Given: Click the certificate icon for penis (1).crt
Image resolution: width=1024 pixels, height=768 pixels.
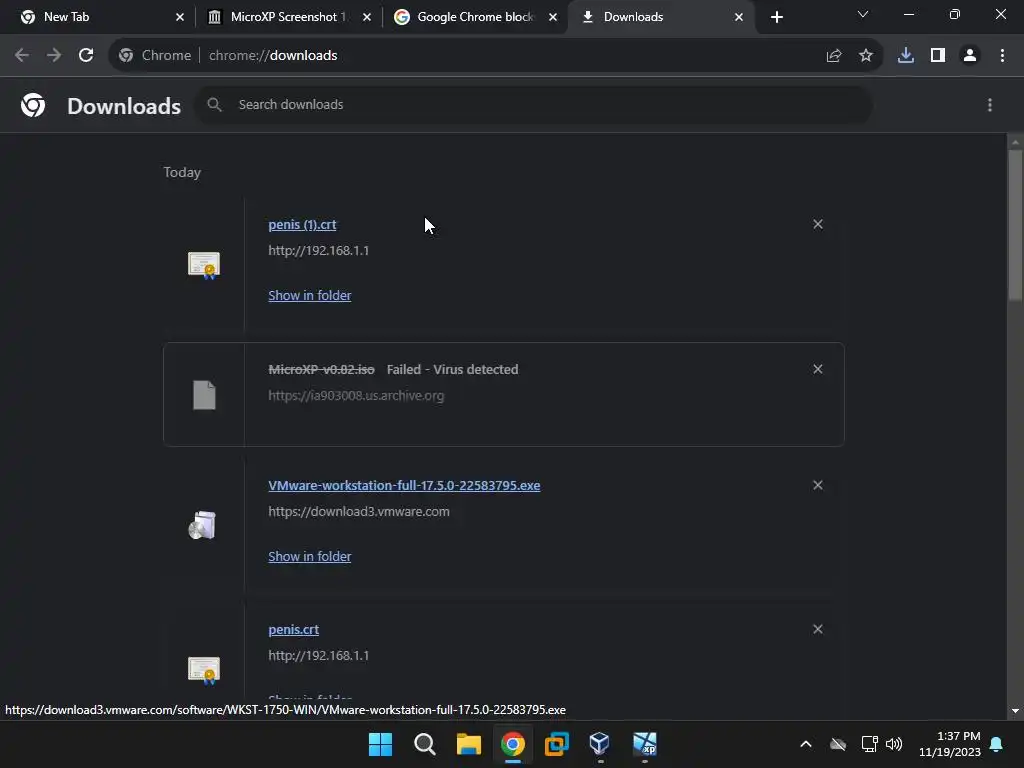Looking at the screenshot, I should tap(204, 265).
